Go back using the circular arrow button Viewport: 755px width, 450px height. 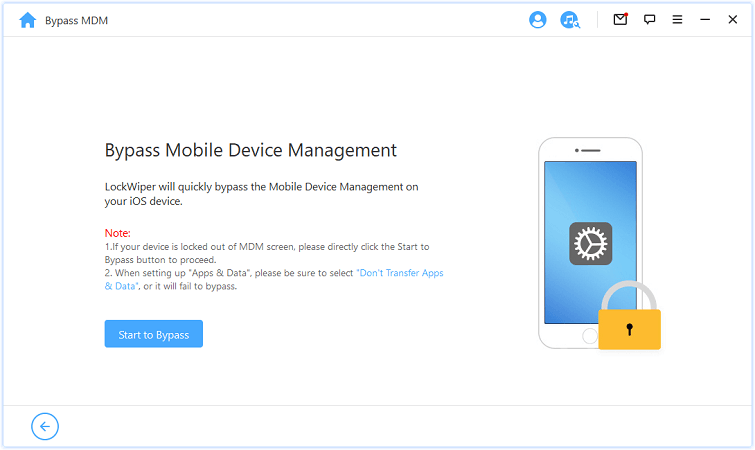(x=45, y=426)
